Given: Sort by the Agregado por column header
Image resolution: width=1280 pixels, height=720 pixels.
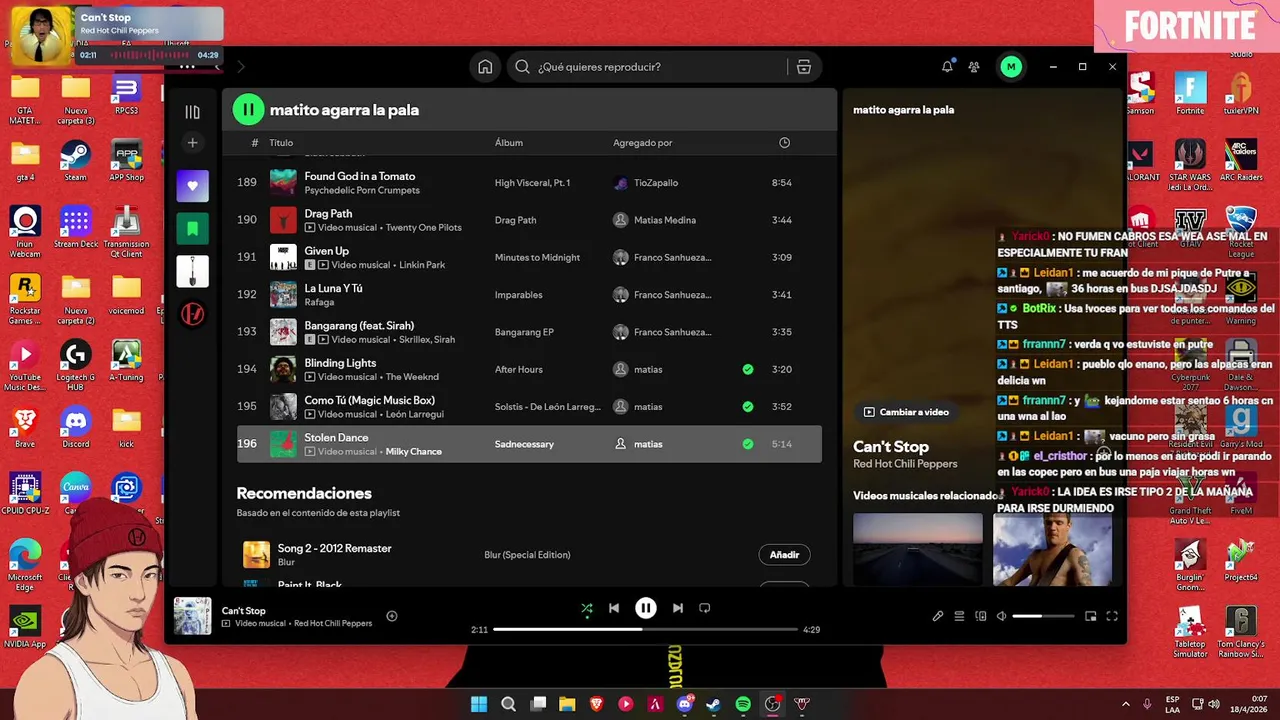Looking at the screenshot, I should coord(643,143).
